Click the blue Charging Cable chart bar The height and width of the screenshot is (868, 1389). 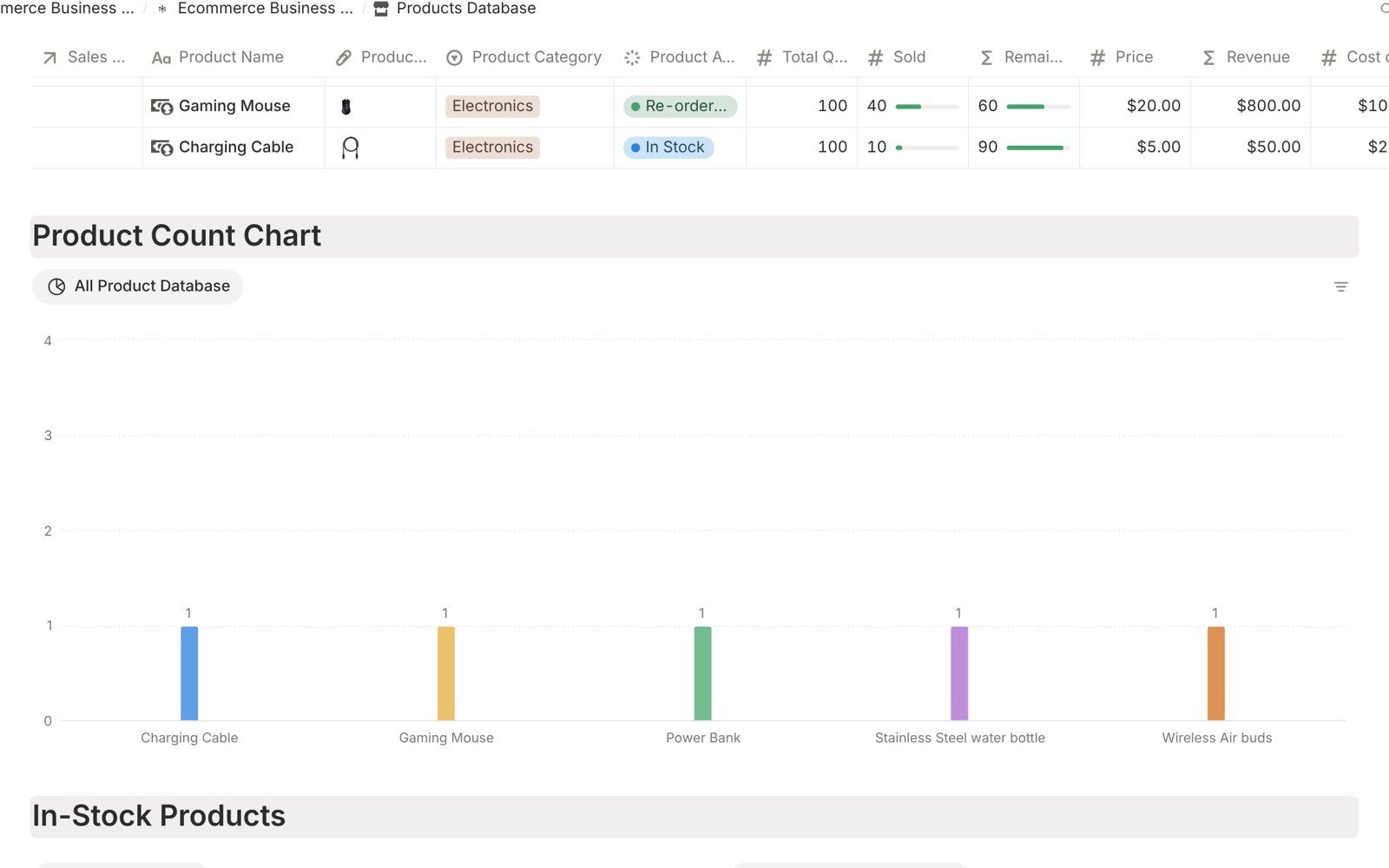click(x=189, y=674)
